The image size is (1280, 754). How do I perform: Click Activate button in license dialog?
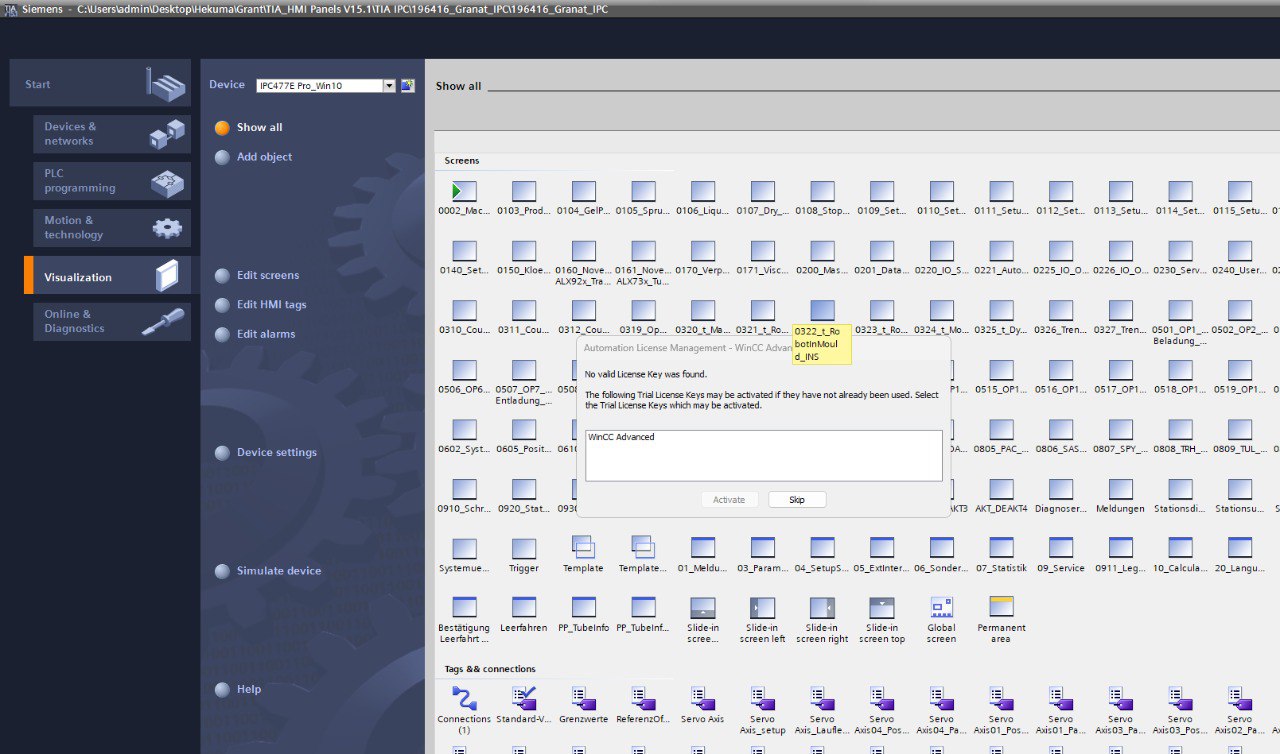pos(729,500)
